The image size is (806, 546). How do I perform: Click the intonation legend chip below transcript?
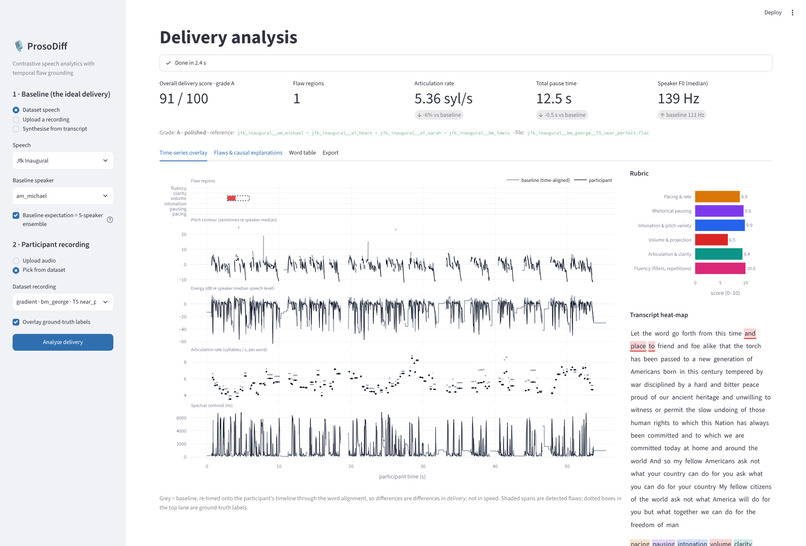692,543
